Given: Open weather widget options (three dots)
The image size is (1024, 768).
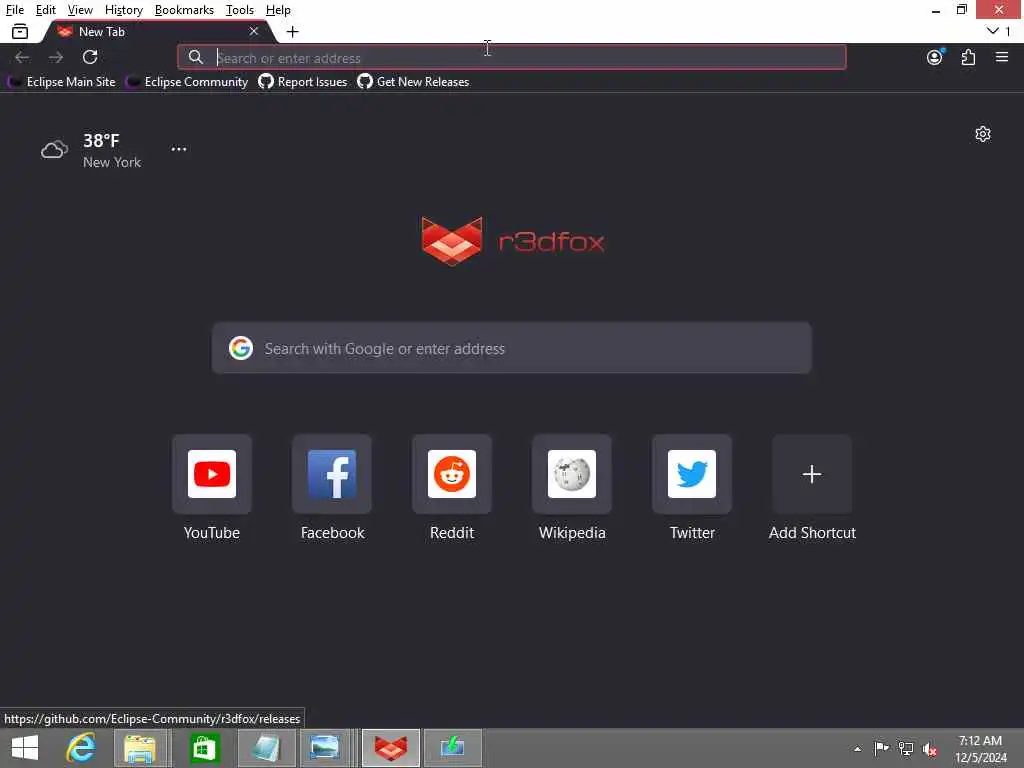Looking at the screenshot, I should [x=179, y=149].
